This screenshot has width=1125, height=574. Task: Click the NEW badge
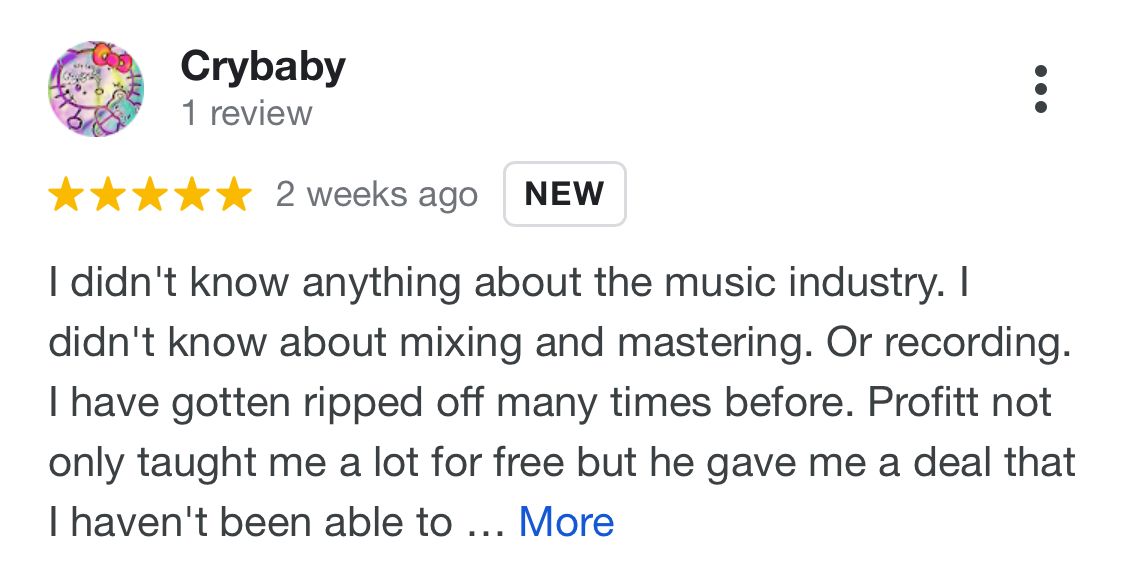click(x=564, y=194)
